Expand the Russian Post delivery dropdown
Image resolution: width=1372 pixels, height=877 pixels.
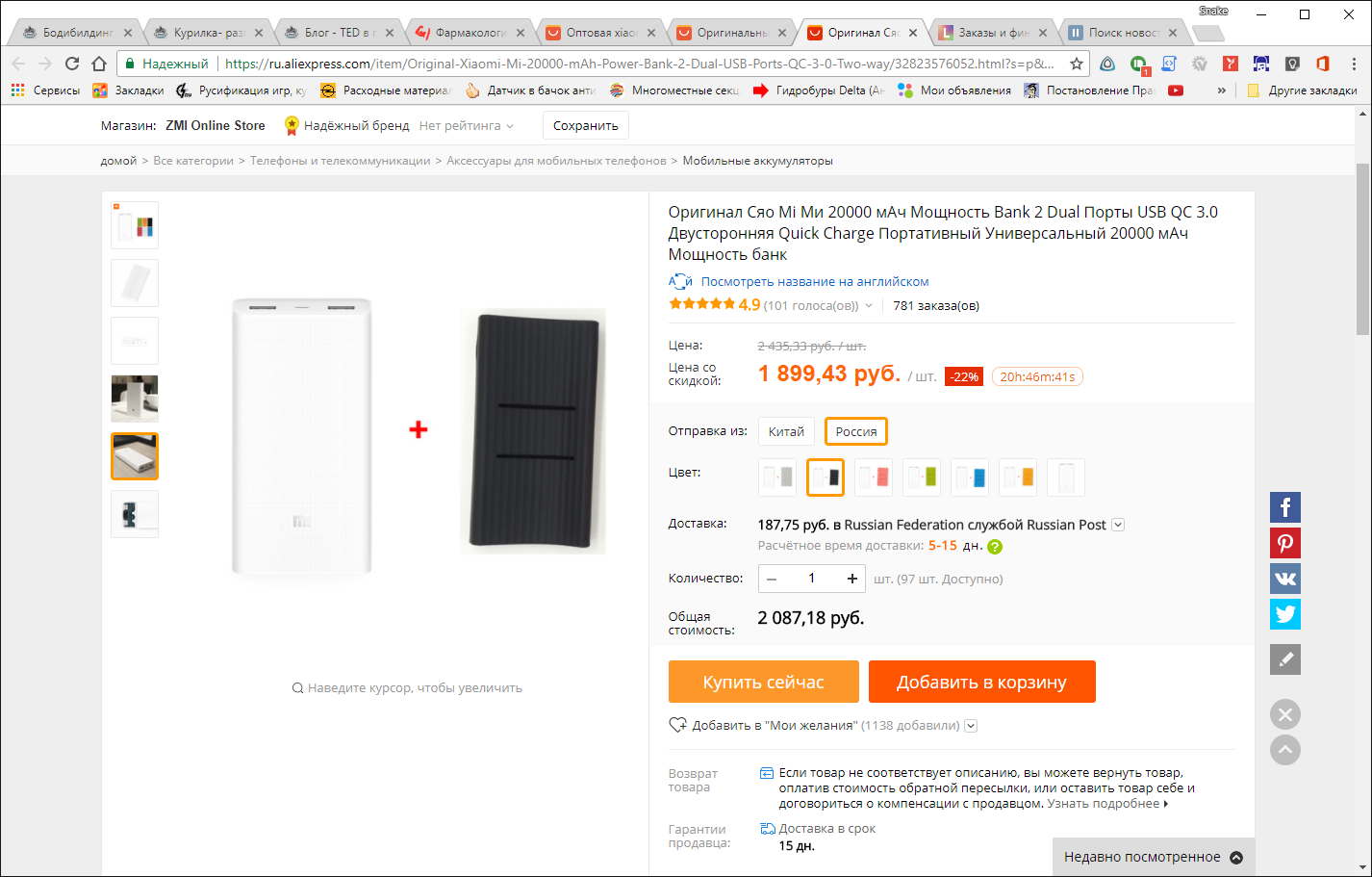click(x=1118, y=525)
